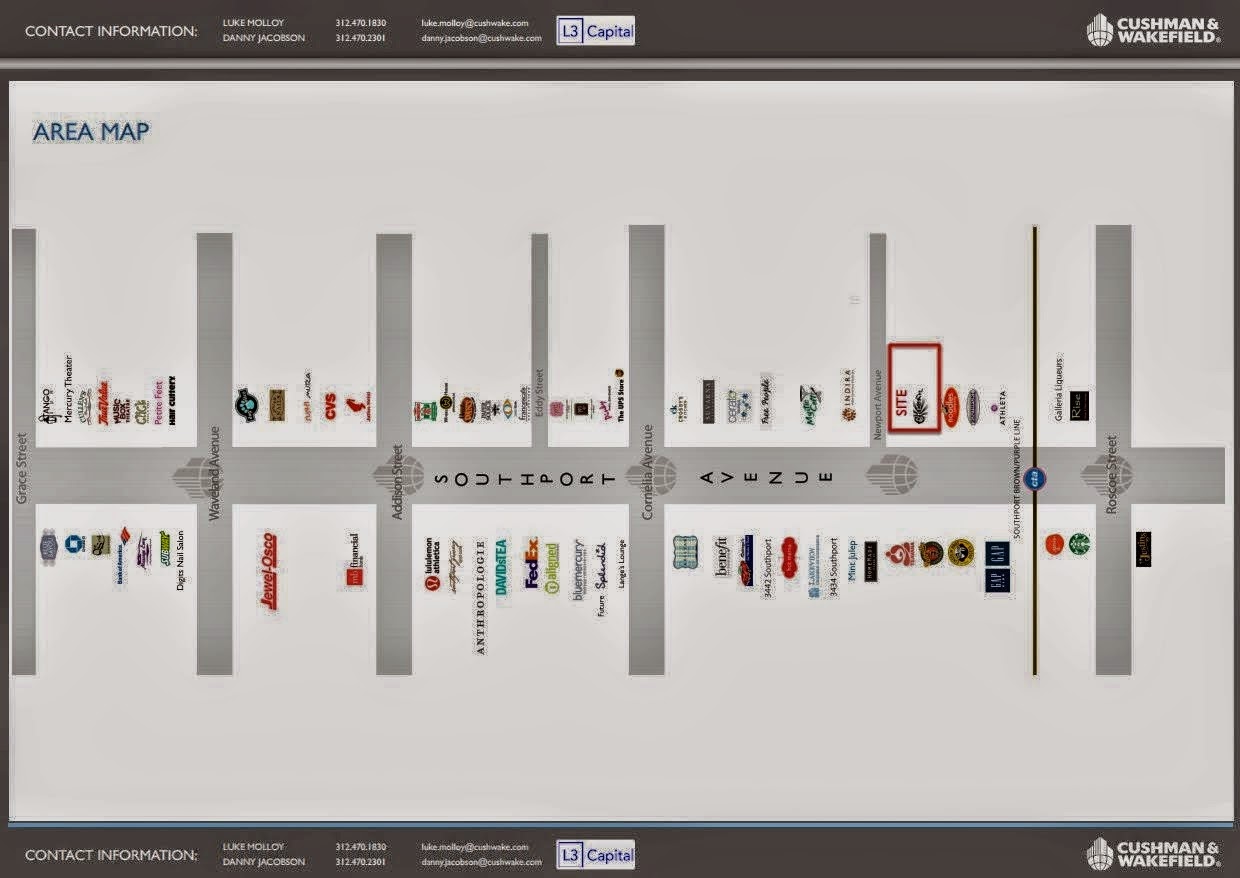Click LUKE MOLLOY name in header

(x=251, y=22)
